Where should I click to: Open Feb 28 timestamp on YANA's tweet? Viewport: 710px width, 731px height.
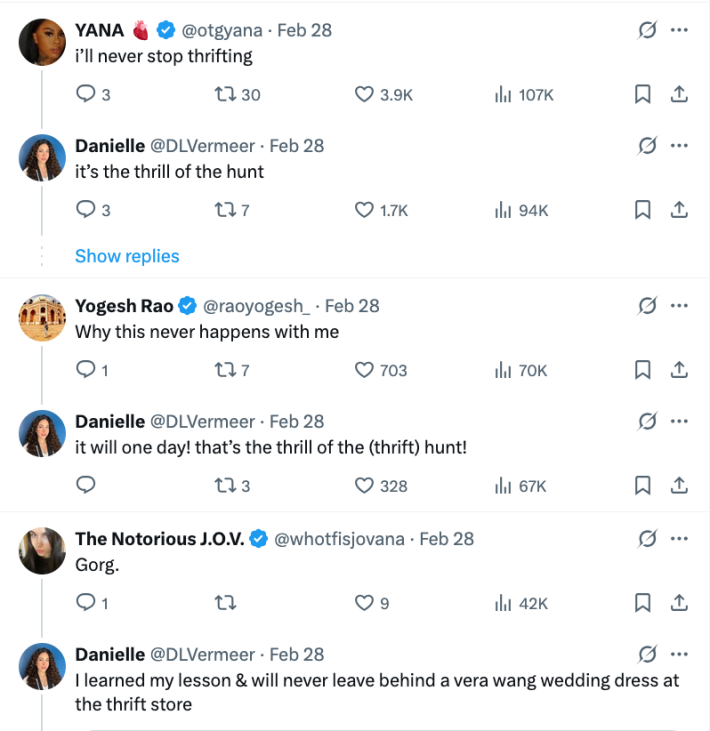point(304,30)
